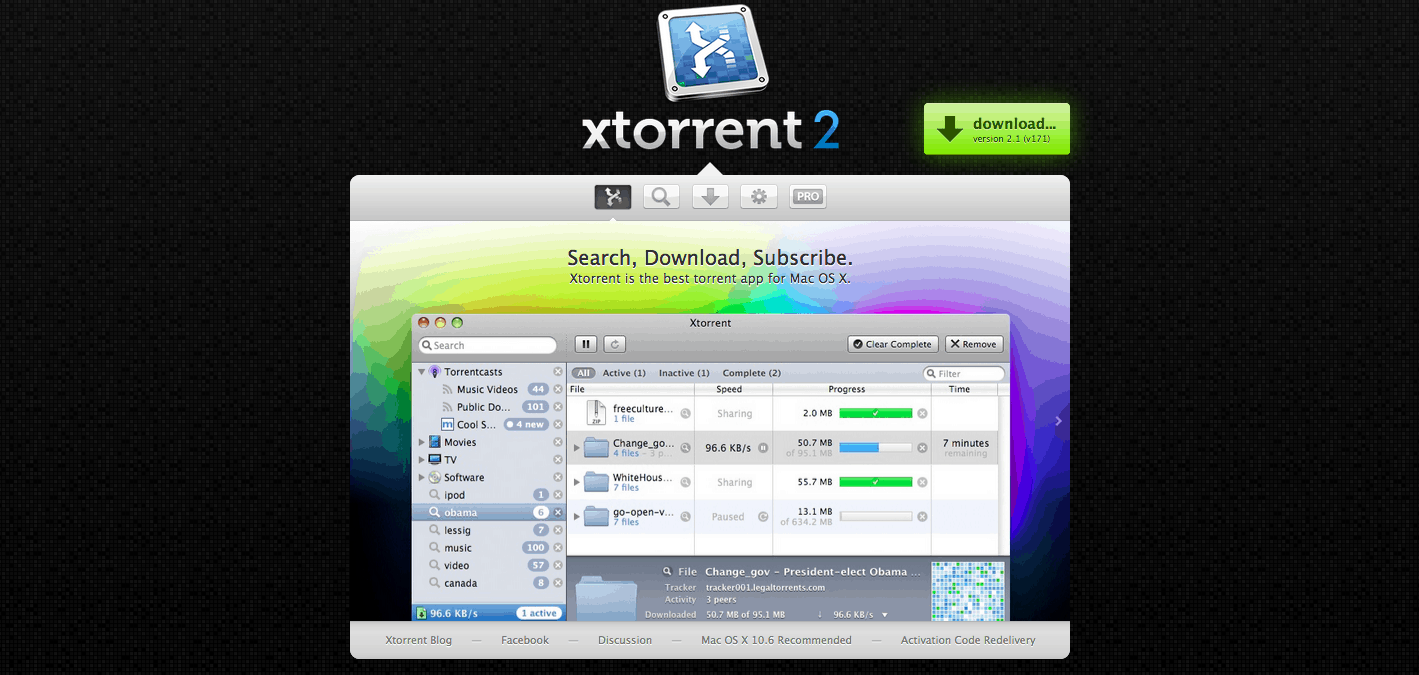1419x675 pixels.
Task: Switch to the Active (1) filter tab
Action: tap(623, 373)
